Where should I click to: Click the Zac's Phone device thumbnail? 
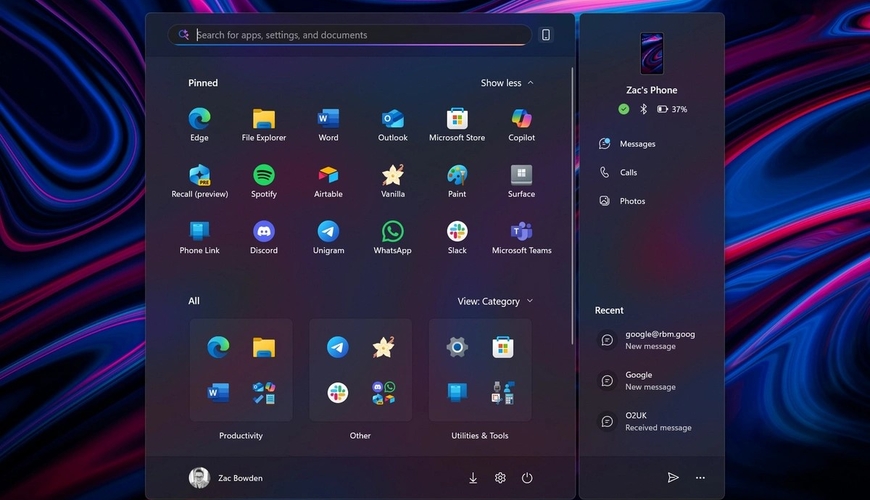[651, 53]
